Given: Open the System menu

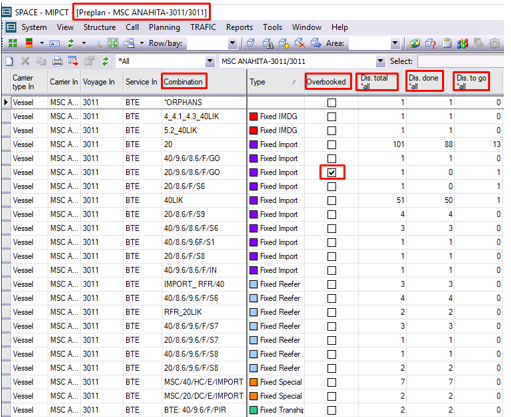Looking at the screenshot, I should pyautogui.click(x=34, y=27).
